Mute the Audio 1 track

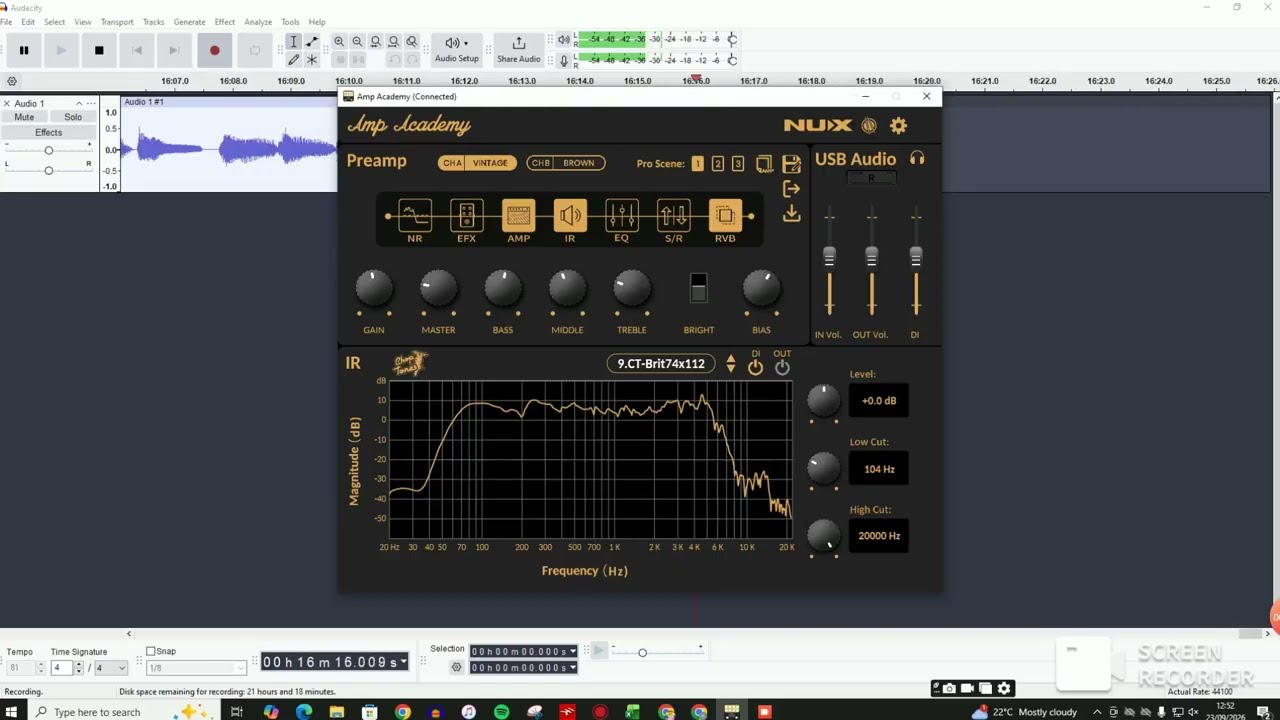pos(24,117)
